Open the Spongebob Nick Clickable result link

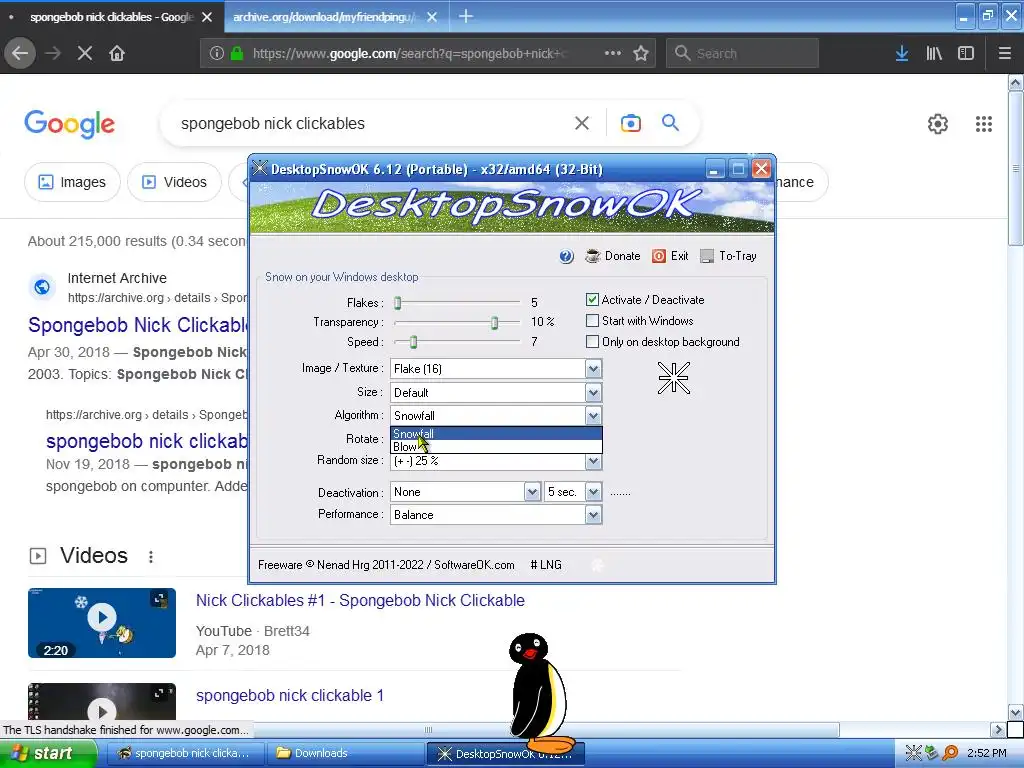click(138, 325)
